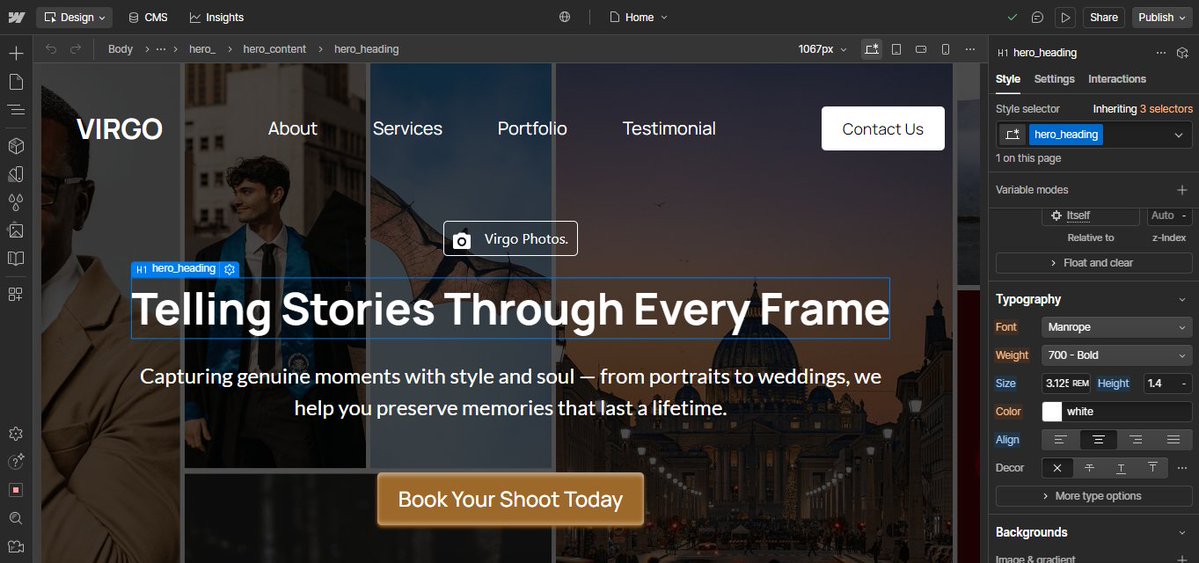The height and width of the screenshot is (563, 1199).
Task: Click the green saved checkmark status
Action: coord(1012,17)
